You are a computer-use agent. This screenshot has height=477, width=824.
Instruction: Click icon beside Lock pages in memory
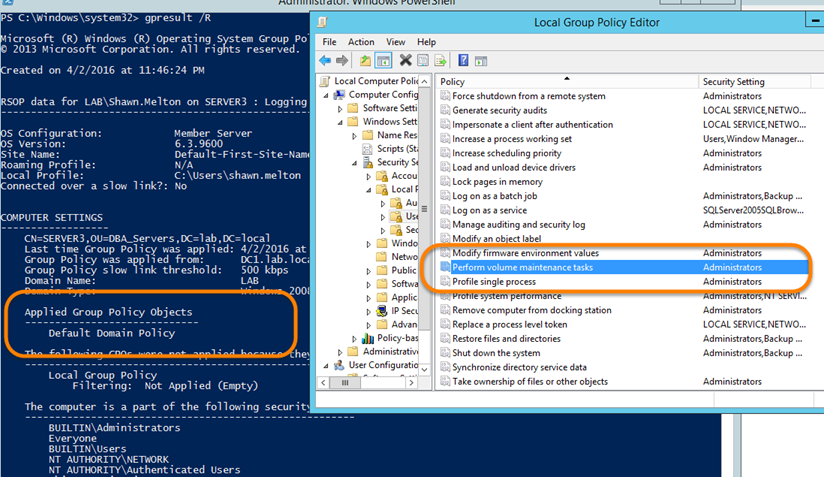[x=445, y=181]
